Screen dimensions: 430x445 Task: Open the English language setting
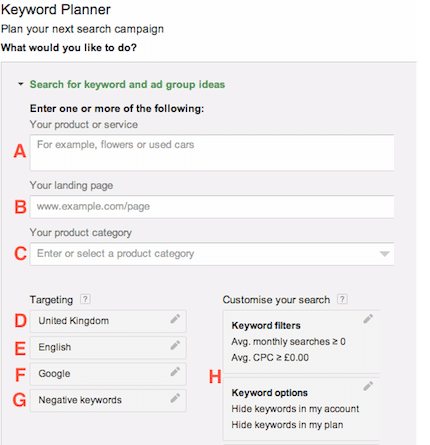(108, 347)
